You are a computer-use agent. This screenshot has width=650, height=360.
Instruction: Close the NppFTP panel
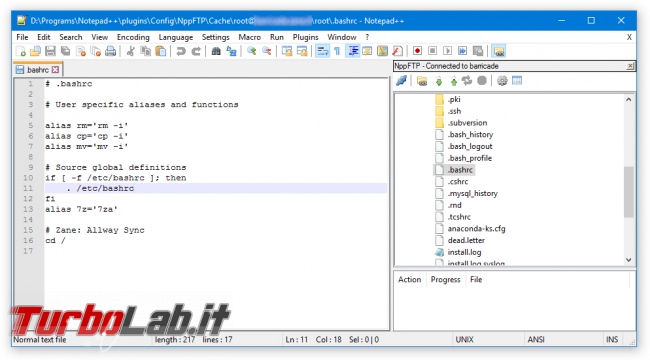point(630,66)
